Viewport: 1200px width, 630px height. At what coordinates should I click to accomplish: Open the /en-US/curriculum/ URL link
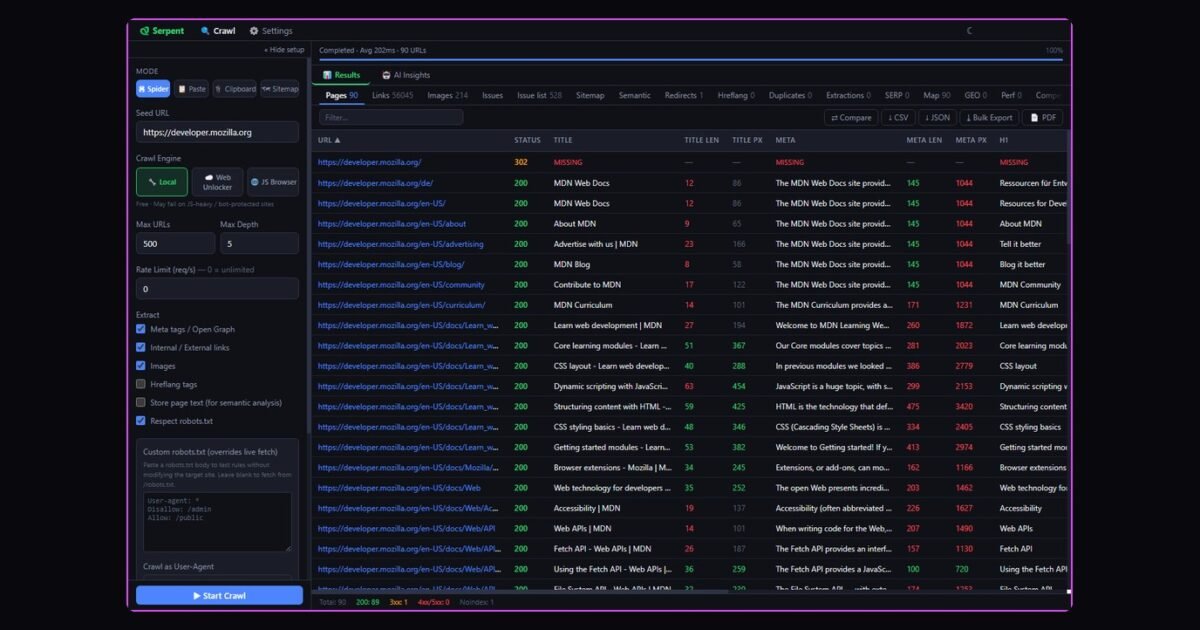click(402, 305)
